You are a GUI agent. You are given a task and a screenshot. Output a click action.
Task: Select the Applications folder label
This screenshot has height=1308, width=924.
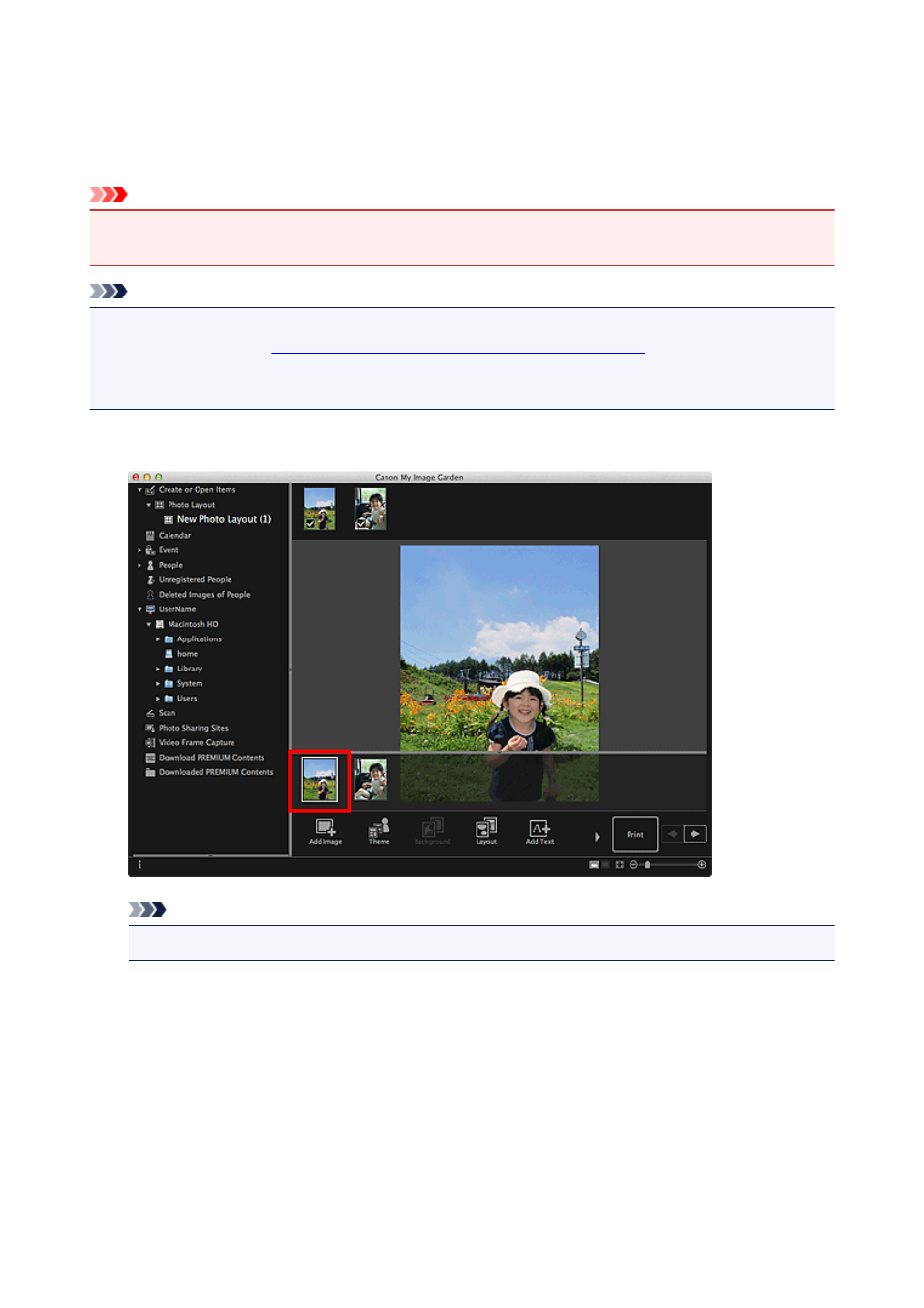(200, 639)
